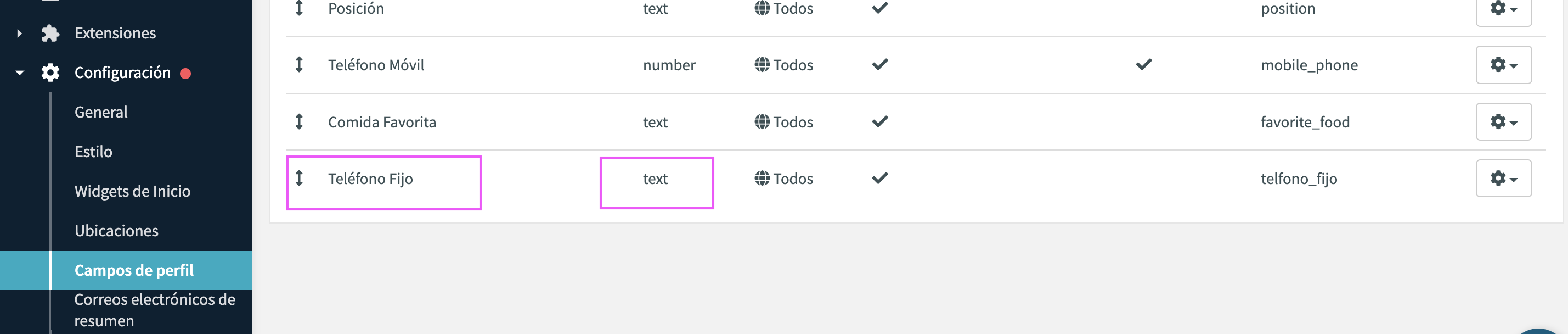Expand the Extensiones menu arrow
The height and width of the screenshot is (334, 1568).
point(20,33)
